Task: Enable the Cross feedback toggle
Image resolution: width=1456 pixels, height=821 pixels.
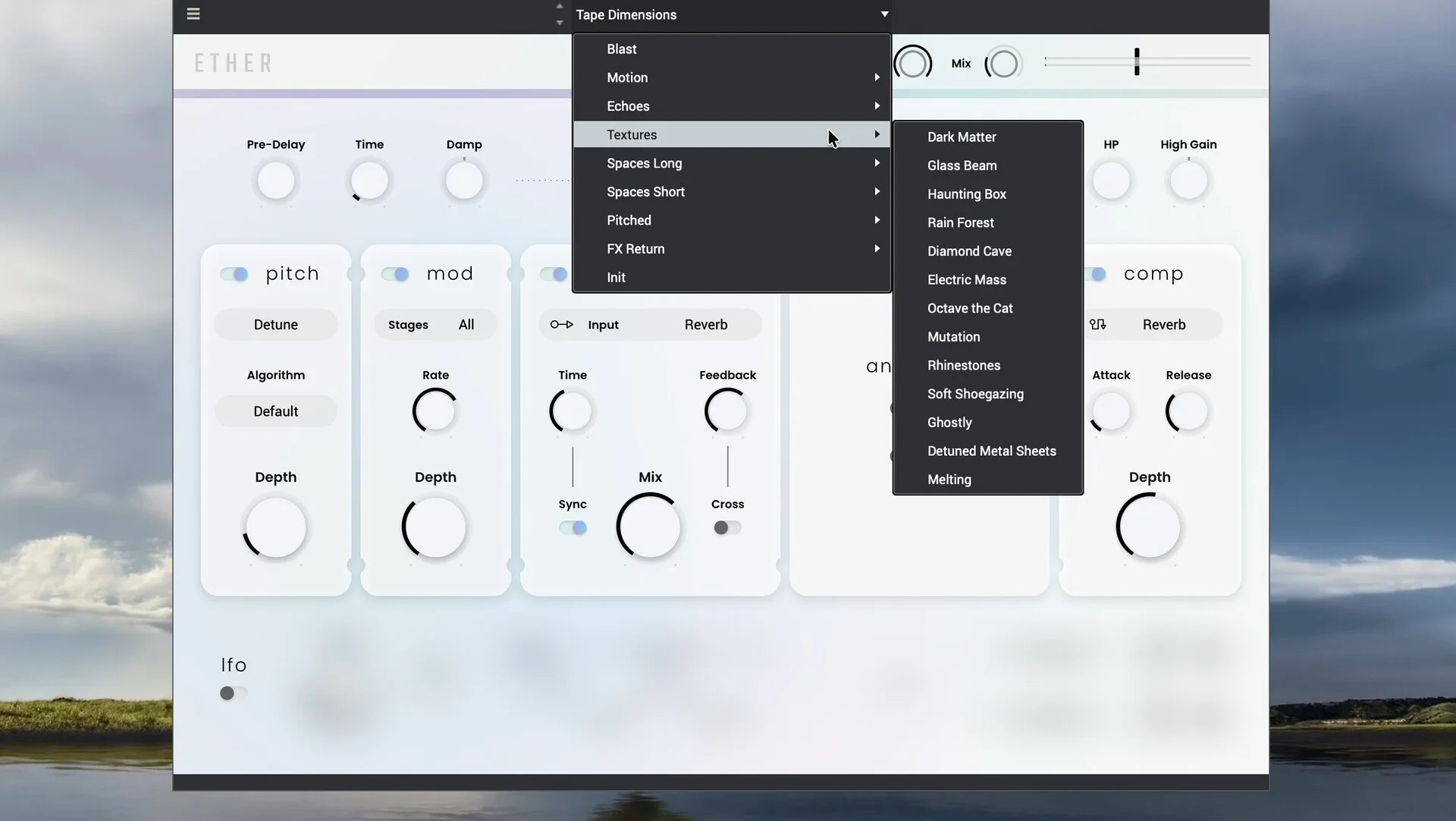Action: 726,527
